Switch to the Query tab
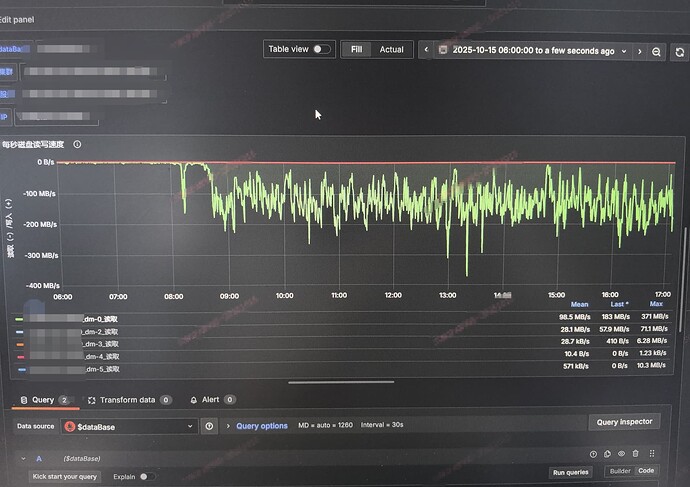This screenshot has width=690, height=487. (x=45, y=400)
